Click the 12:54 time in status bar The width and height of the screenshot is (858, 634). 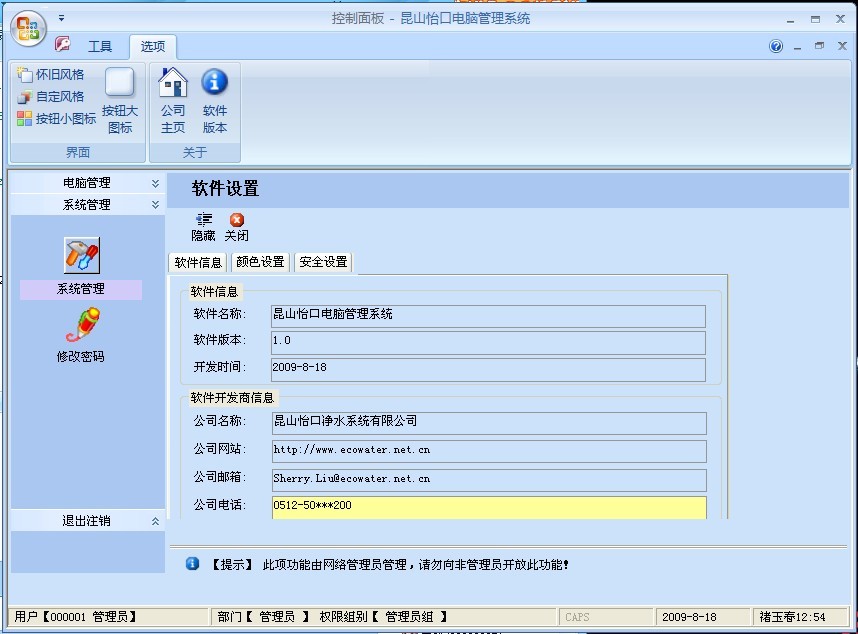pos(808,617)
